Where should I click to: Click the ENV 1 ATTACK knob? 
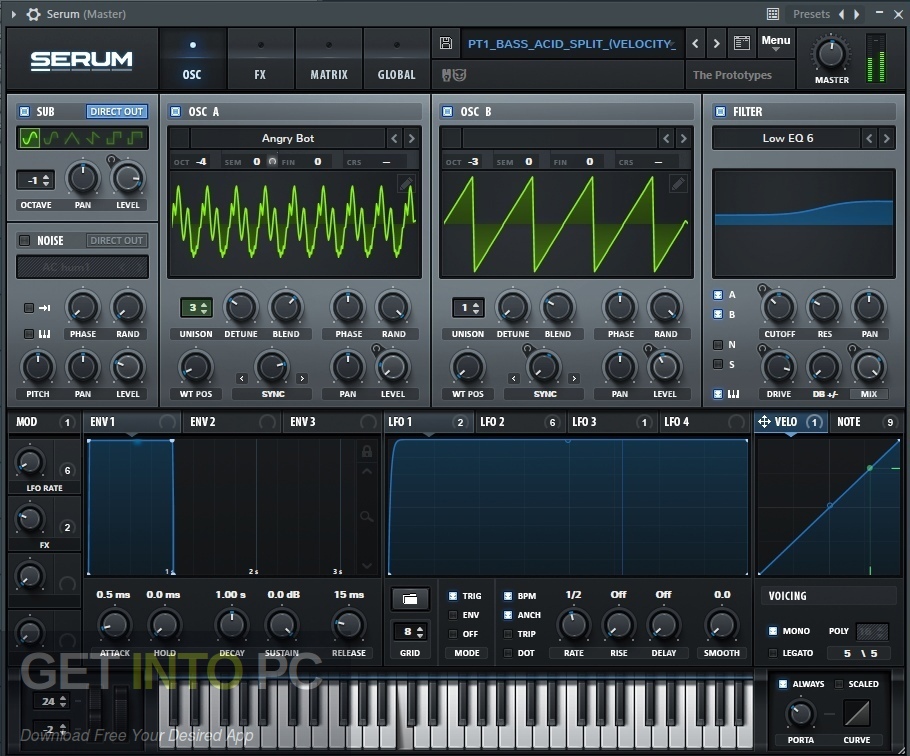pyautogui.click(x=114, y=625)
